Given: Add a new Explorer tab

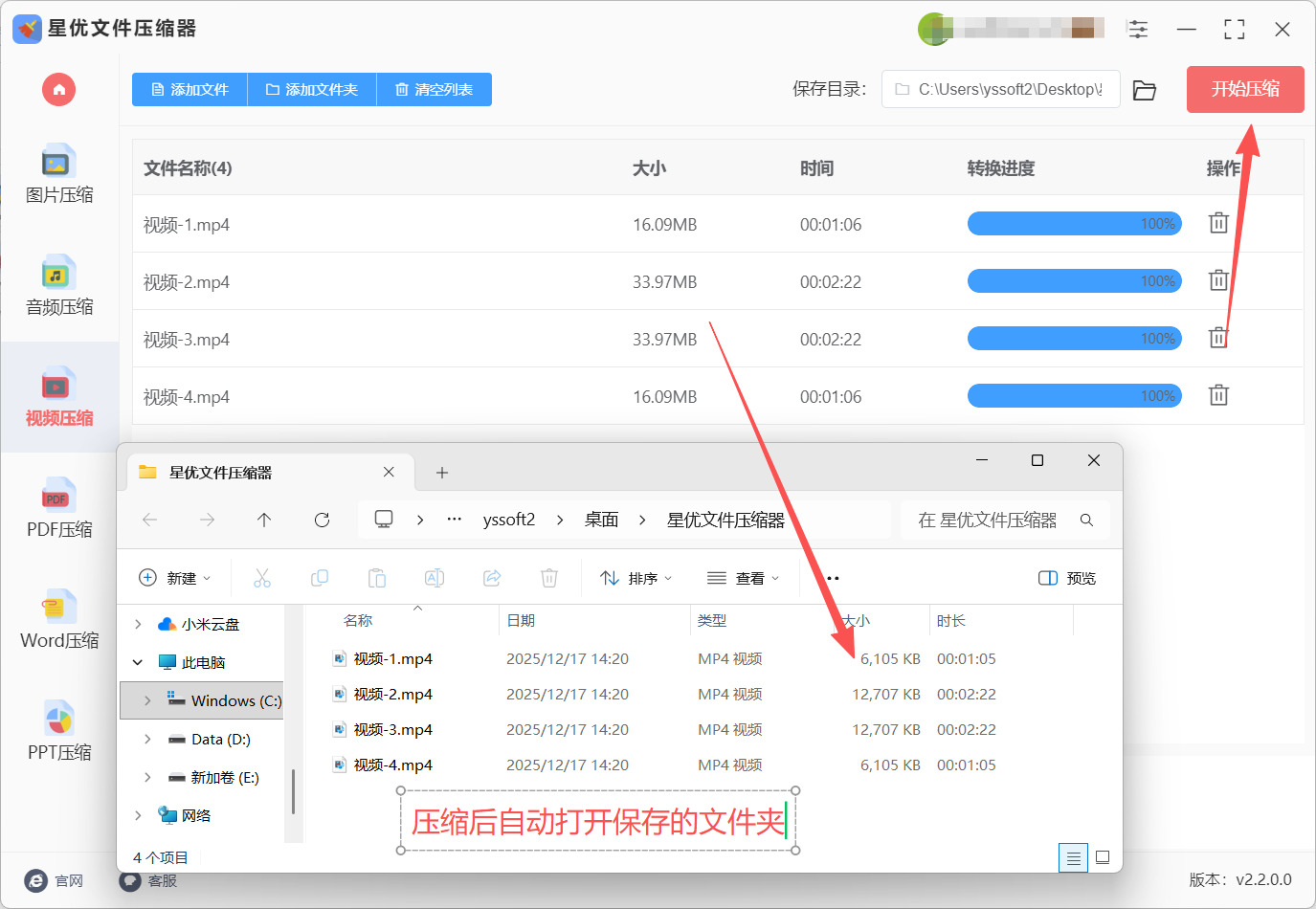Looking at the screenshot, I should click(442, 473).
